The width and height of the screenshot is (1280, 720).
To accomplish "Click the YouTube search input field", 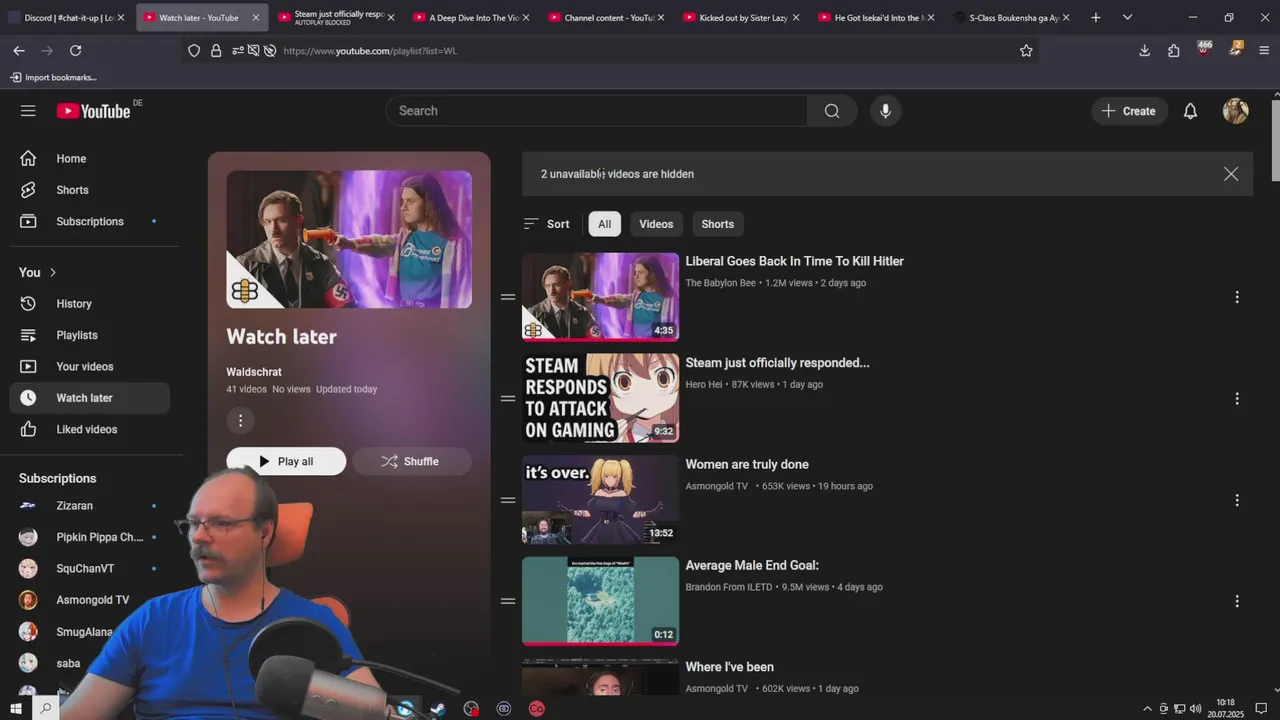I will [597, 111].
